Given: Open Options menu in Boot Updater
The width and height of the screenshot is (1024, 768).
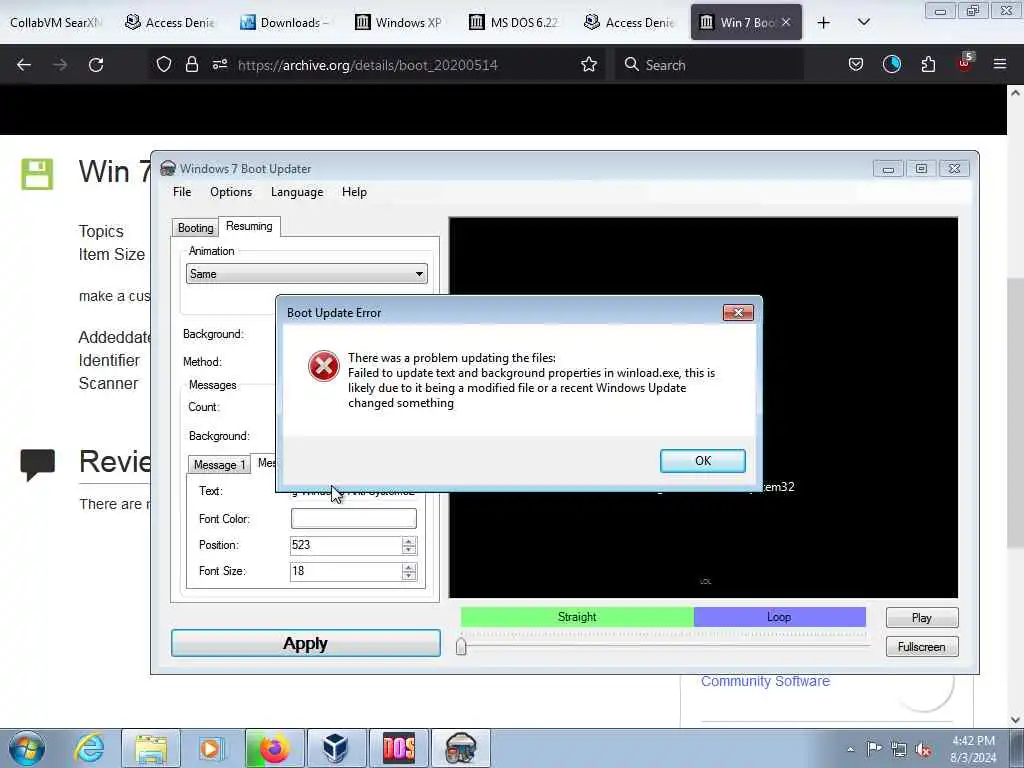Looking at the screenshot, I should pos(231,192).
